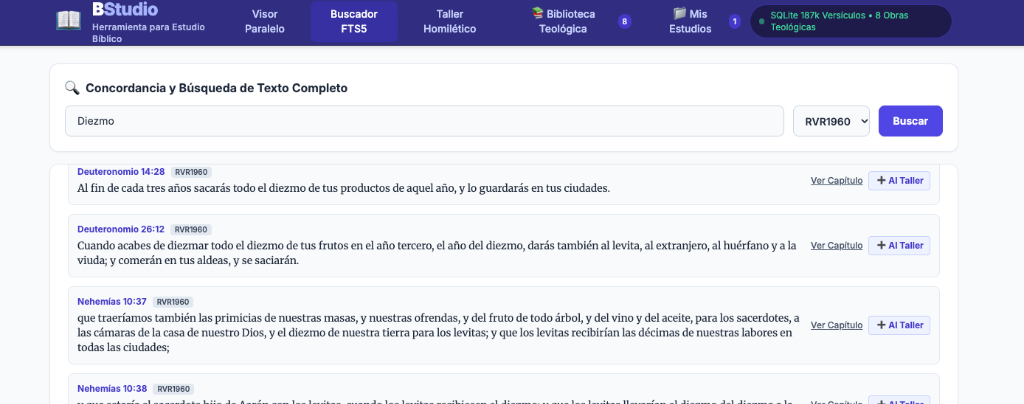Click the Deuteronomio 26:12 reference
Screen dimensions: 1024x404
121,229
